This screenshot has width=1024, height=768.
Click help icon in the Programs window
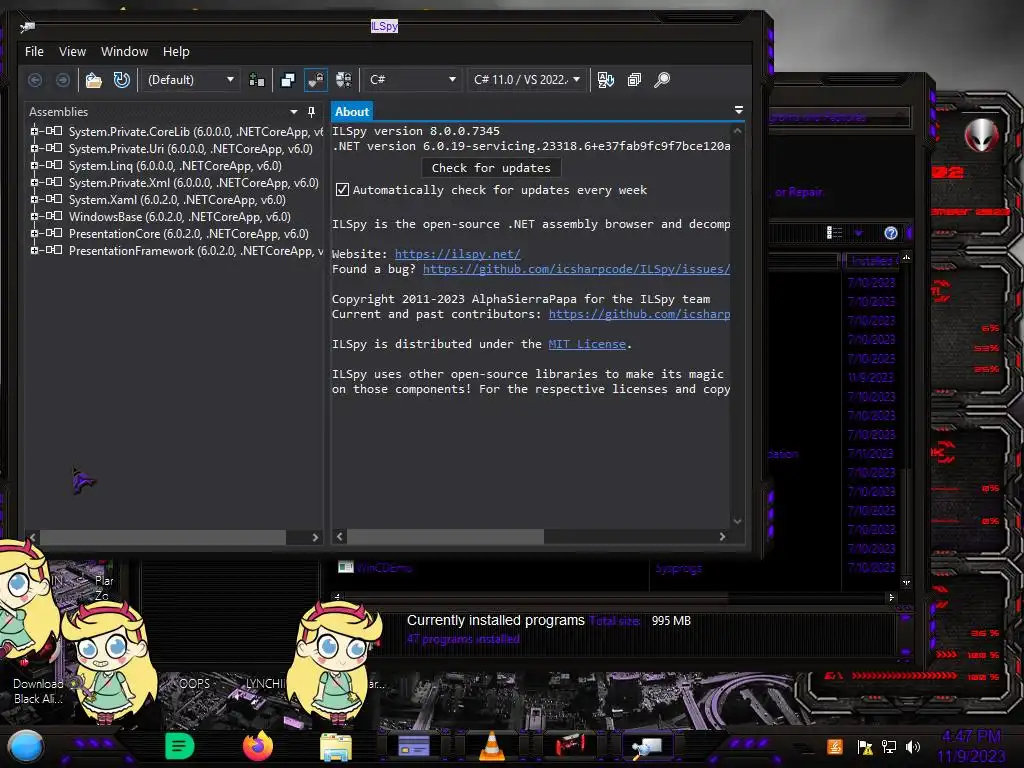click(891, 233)
